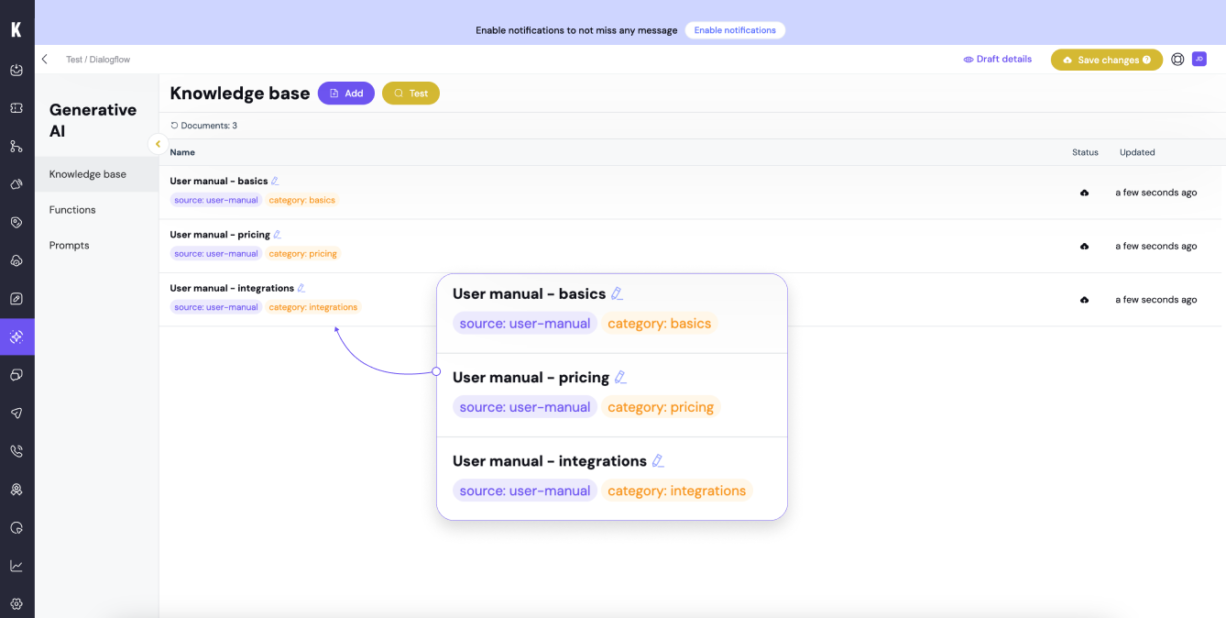Edit name of User manual - basics

tap(275, 181)
